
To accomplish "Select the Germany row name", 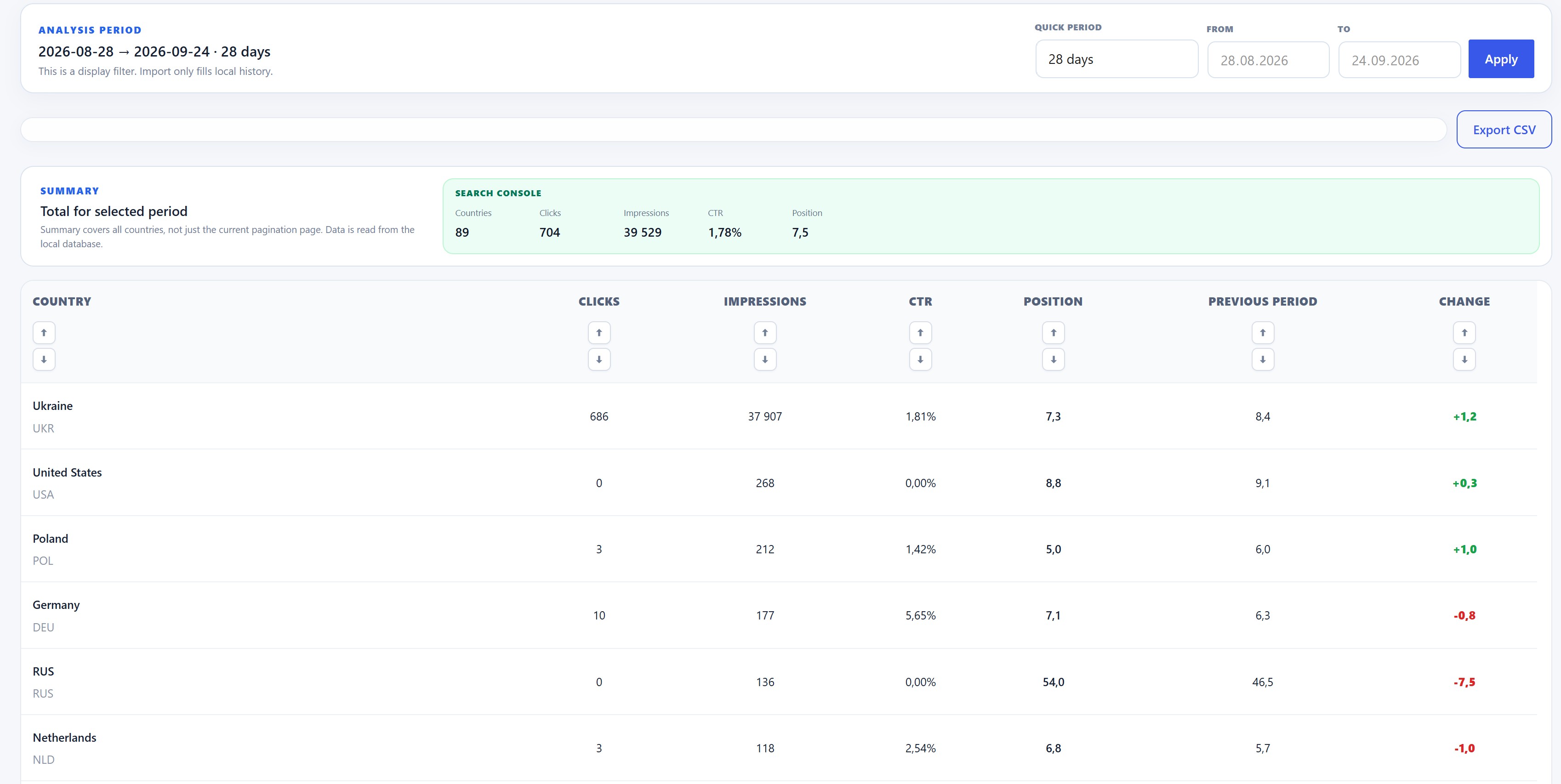I will 57,605.
